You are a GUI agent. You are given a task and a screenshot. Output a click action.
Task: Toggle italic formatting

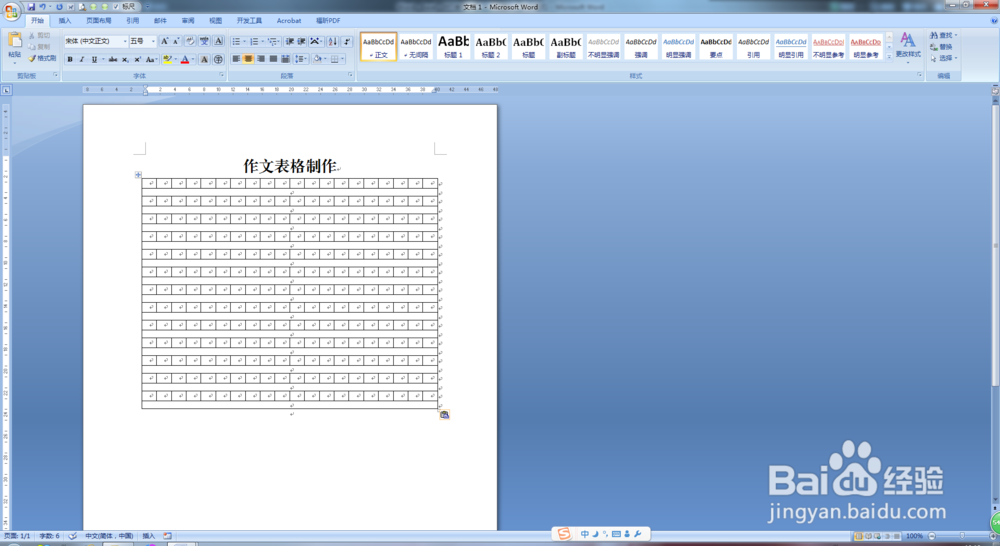(x=82, y=59)
